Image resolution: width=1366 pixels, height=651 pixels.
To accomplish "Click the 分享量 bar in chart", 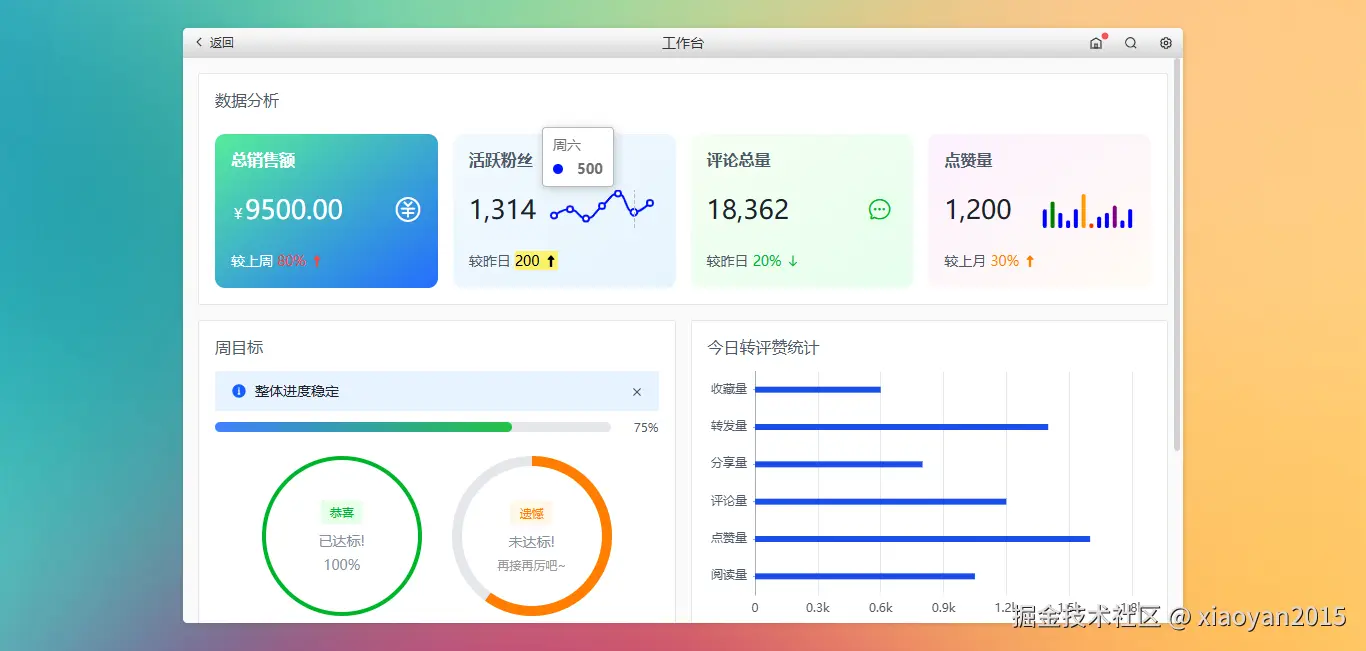I will pyautogui.click(x=839, y=464).
